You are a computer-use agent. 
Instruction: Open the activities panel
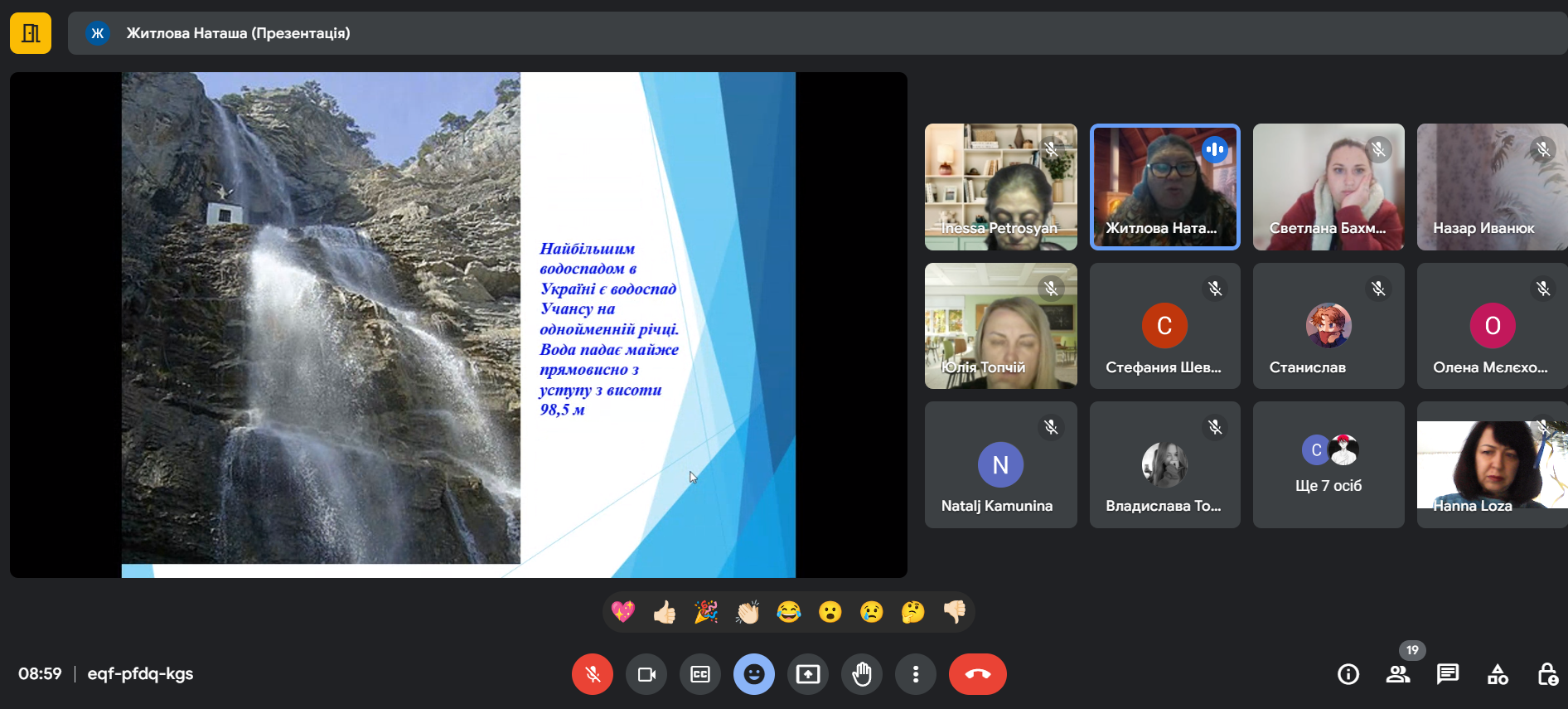click(1498, 674)
